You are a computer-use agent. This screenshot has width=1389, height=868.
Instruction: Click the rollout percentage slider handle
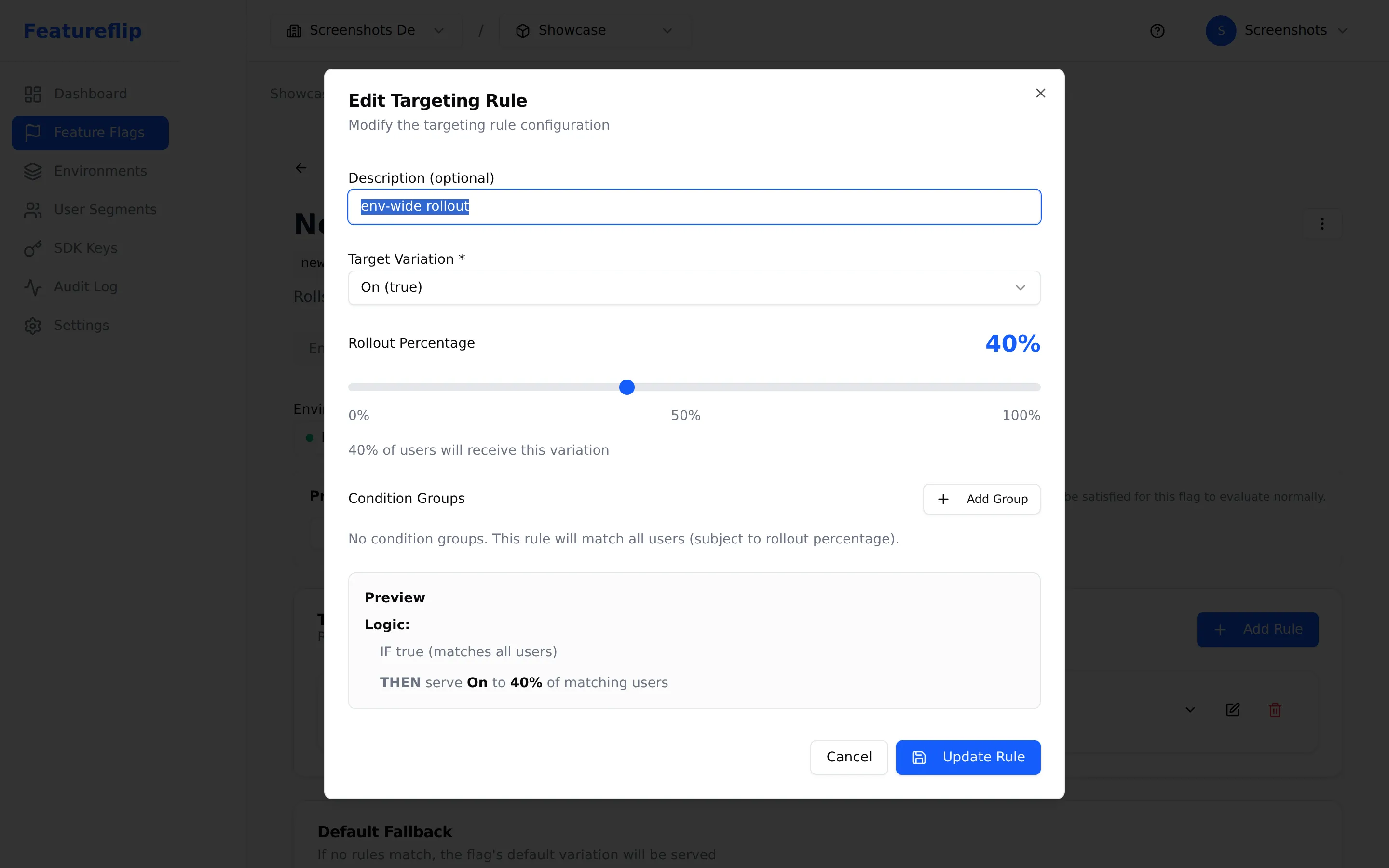point(627,388)
